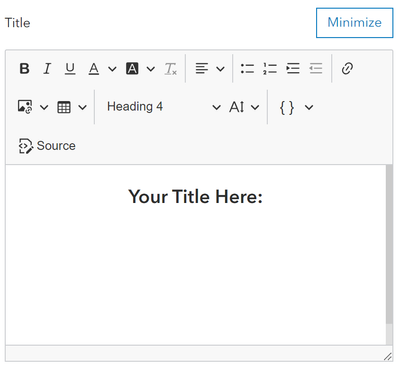Increase indent of paragraph
400x369 pixels.
(x=293, y=69)
